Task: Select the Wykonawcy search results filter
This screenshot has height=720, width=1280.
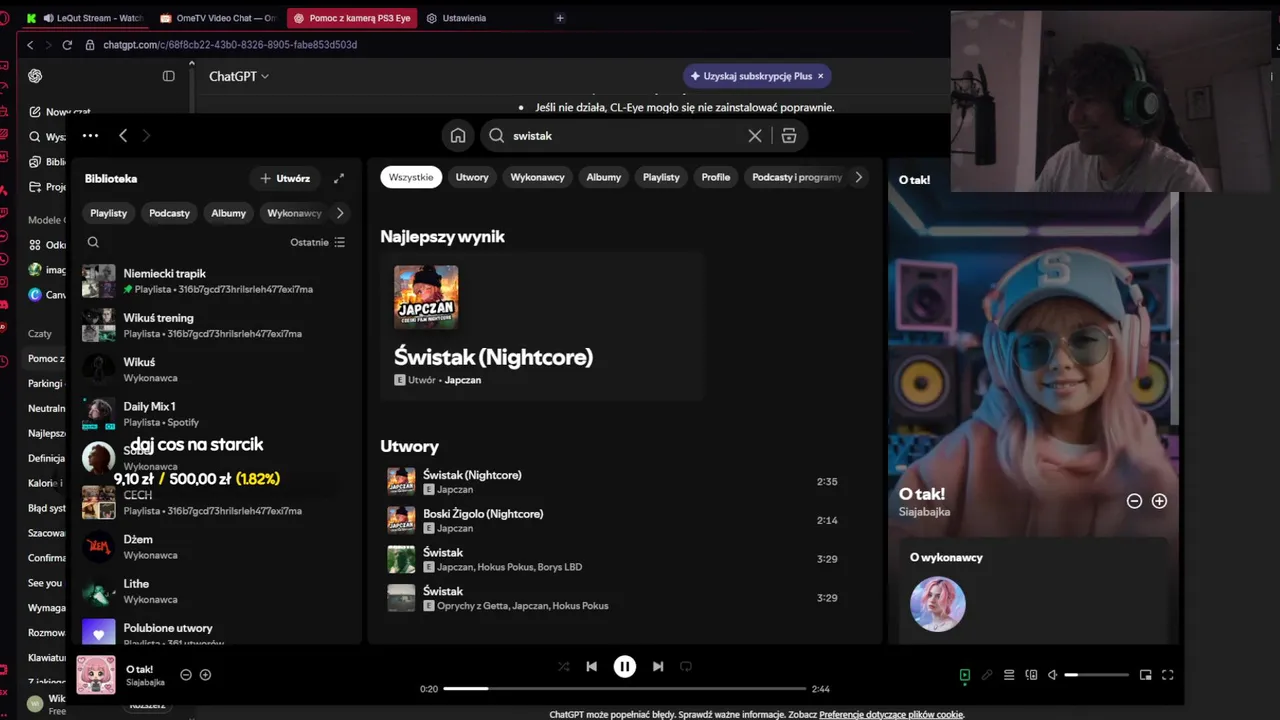Action: click(x=538, y=177)
